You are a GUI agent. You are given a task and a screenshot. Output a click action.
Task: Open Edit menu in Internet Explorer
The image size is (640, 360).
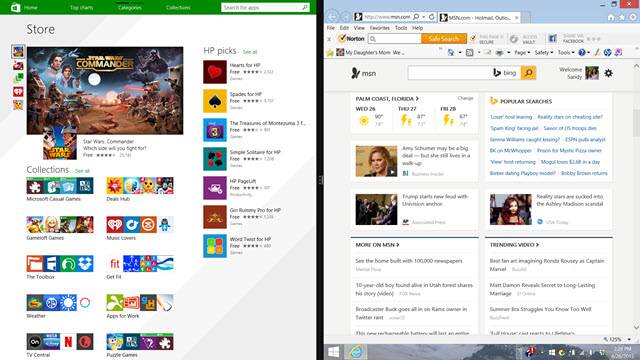coord(344,28)
